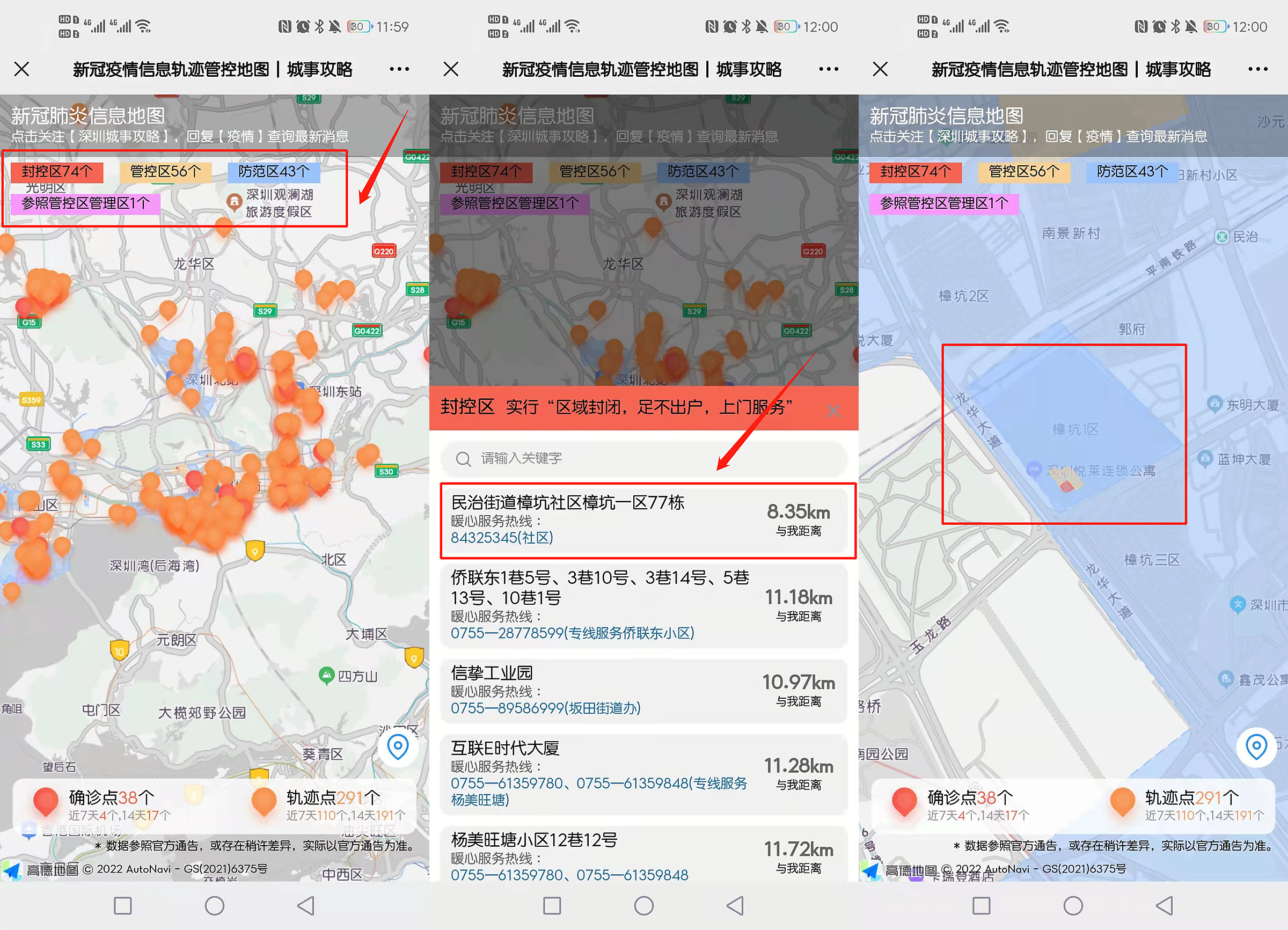The image size is (1288, 930).
Task: Tap the 10.97km distance value
Action: pos(799,683)
